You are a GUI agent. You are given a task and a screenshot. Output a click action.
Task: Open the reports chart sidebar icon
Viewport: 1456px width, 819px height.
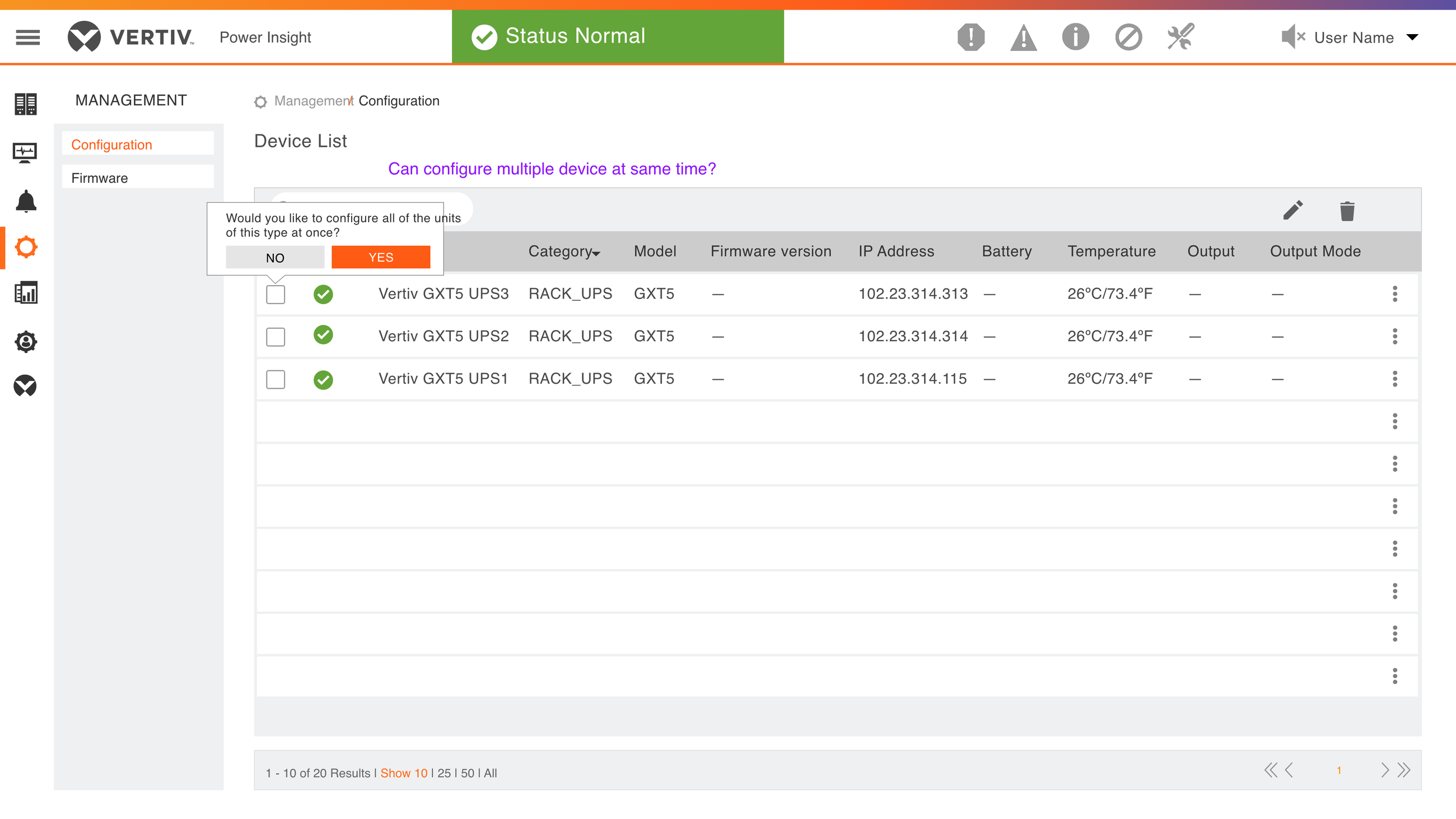pyautogui.click(x=25, y=293)
